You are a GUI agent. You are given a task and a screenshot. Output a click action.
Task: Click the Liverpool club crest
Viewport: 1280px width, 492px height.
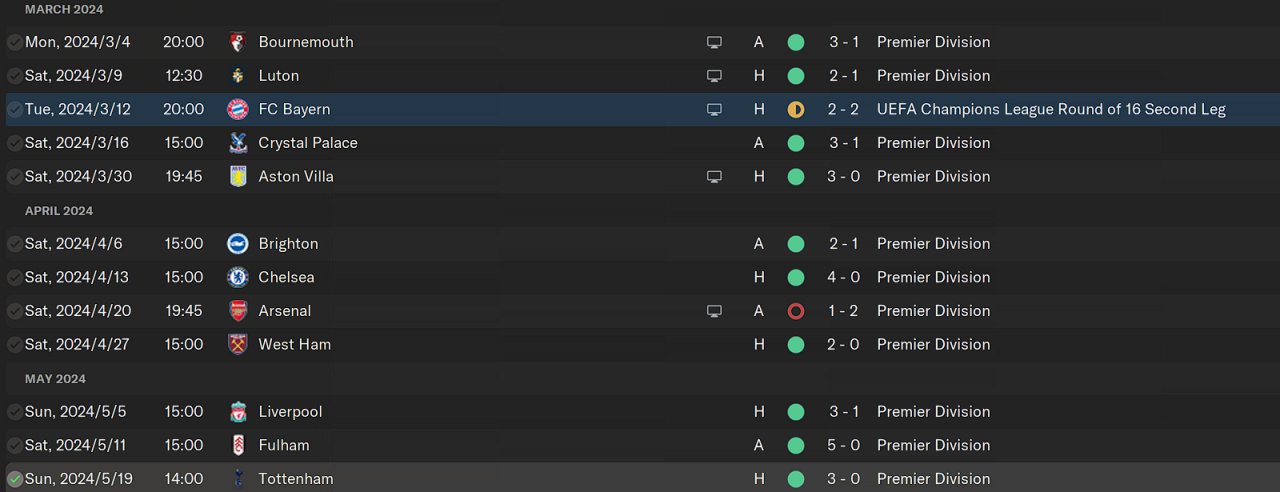click(x=237, y=412)
